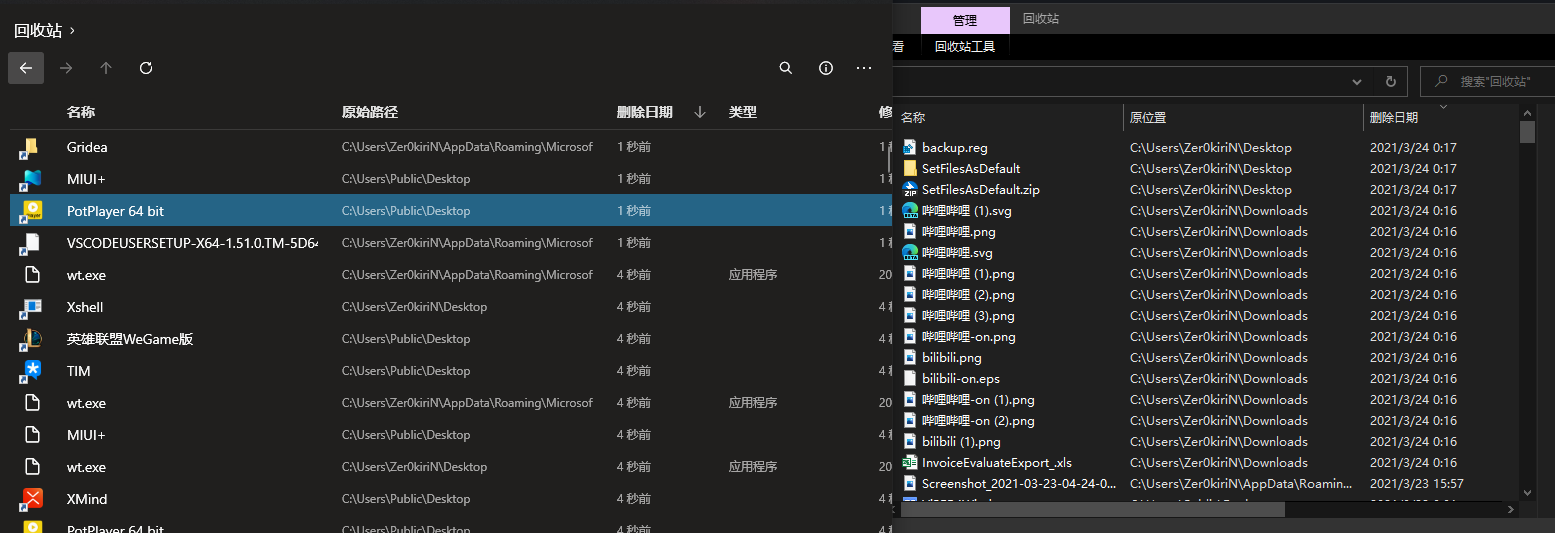Click the Gridea folder shortcut icon
The width and height of the screenshot is (1555, 533).
pos(31,147)
